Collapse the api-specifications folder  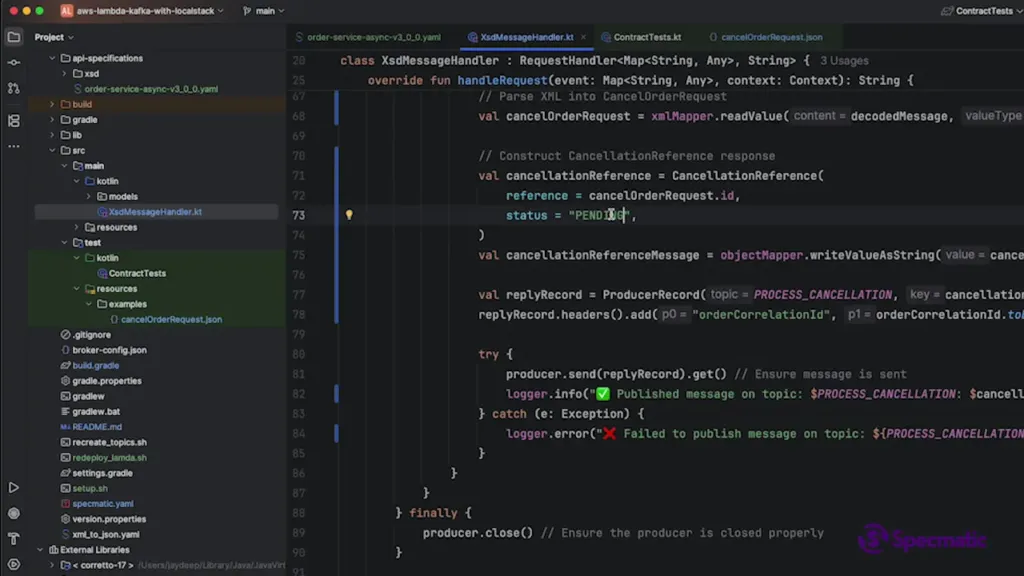click(52, 58)
